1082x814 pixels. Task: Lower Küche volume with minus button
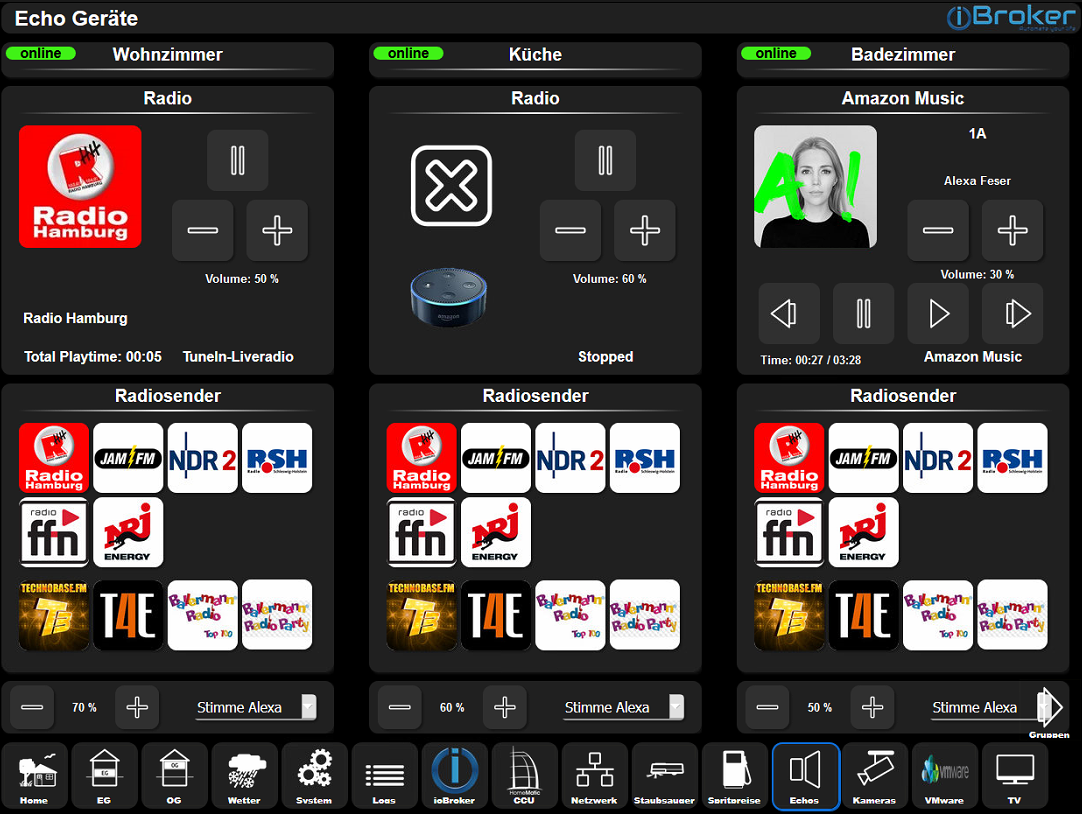(x=570, y=230)
